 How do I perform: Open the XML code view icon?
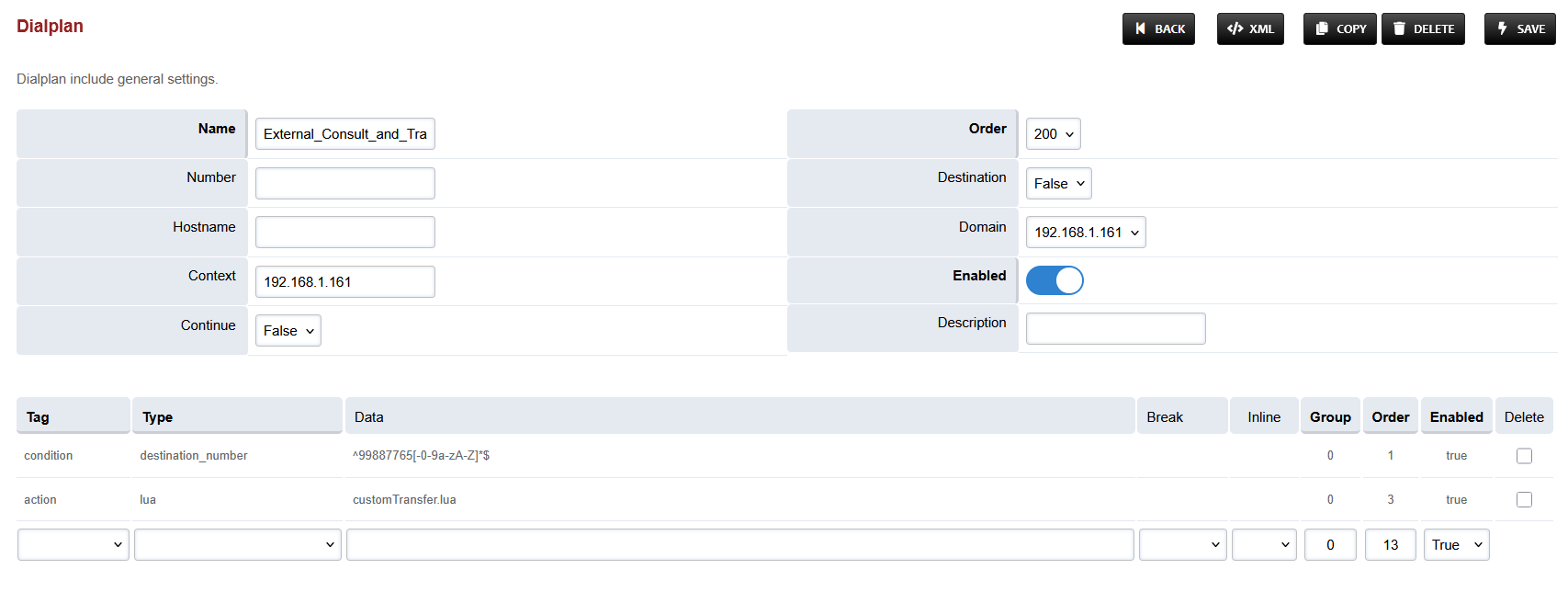(x=1235, y=28)
